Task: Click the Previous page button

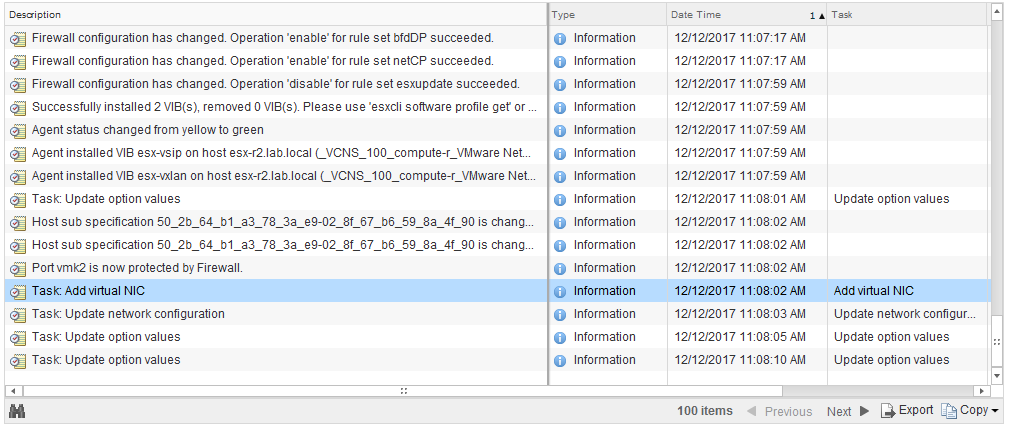Action: pos(779,411)
